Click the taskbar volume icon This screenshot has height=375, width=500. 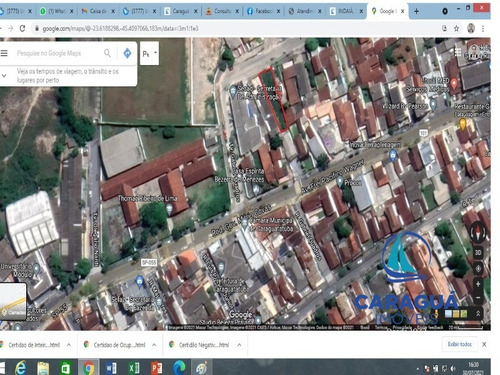[x=453, y=368]
